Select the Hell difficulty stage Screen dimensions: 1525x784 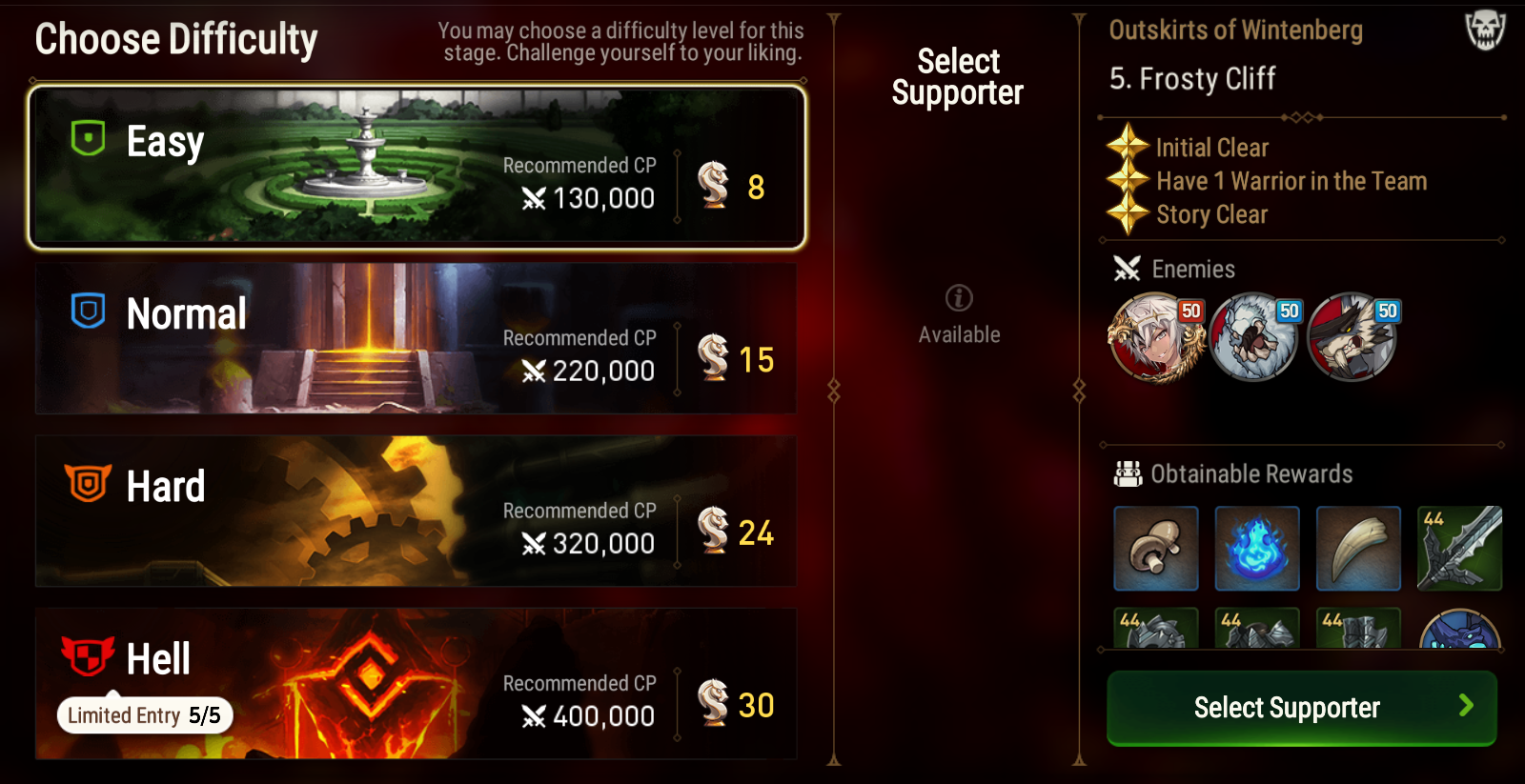coord(417,683)
